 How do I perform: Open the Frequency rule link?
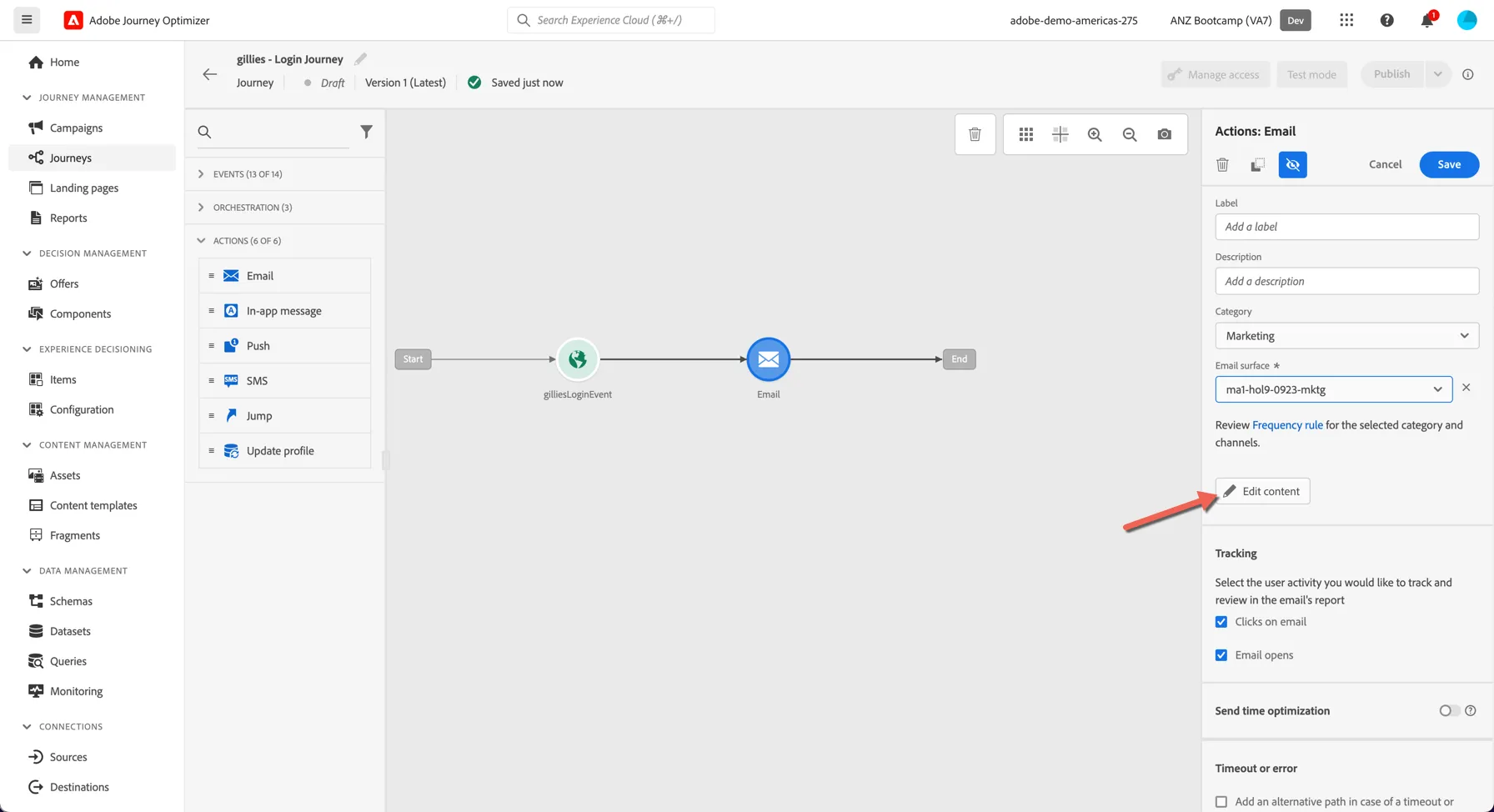coord(1287,425)
